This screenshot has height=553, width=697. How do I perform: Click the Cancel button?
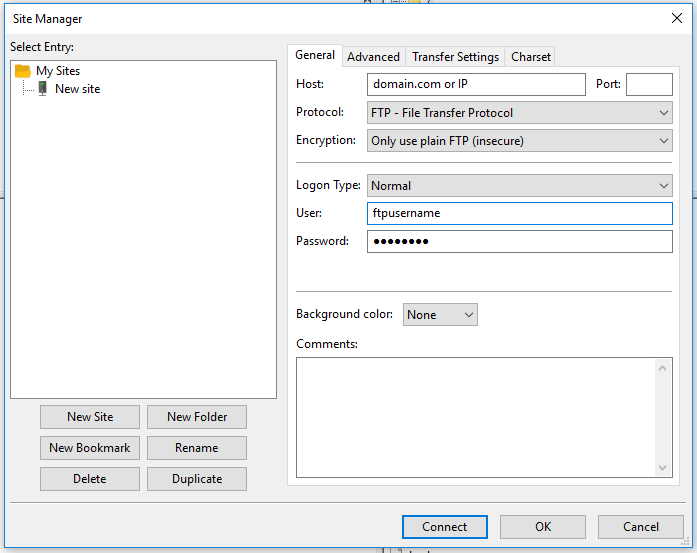641,527
